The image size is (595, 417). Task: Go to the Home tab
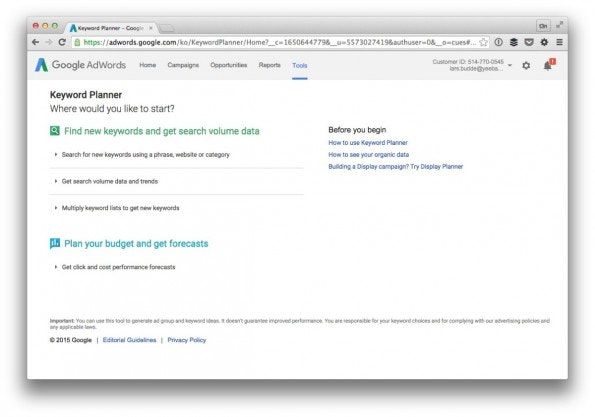[x=148, y=65]
